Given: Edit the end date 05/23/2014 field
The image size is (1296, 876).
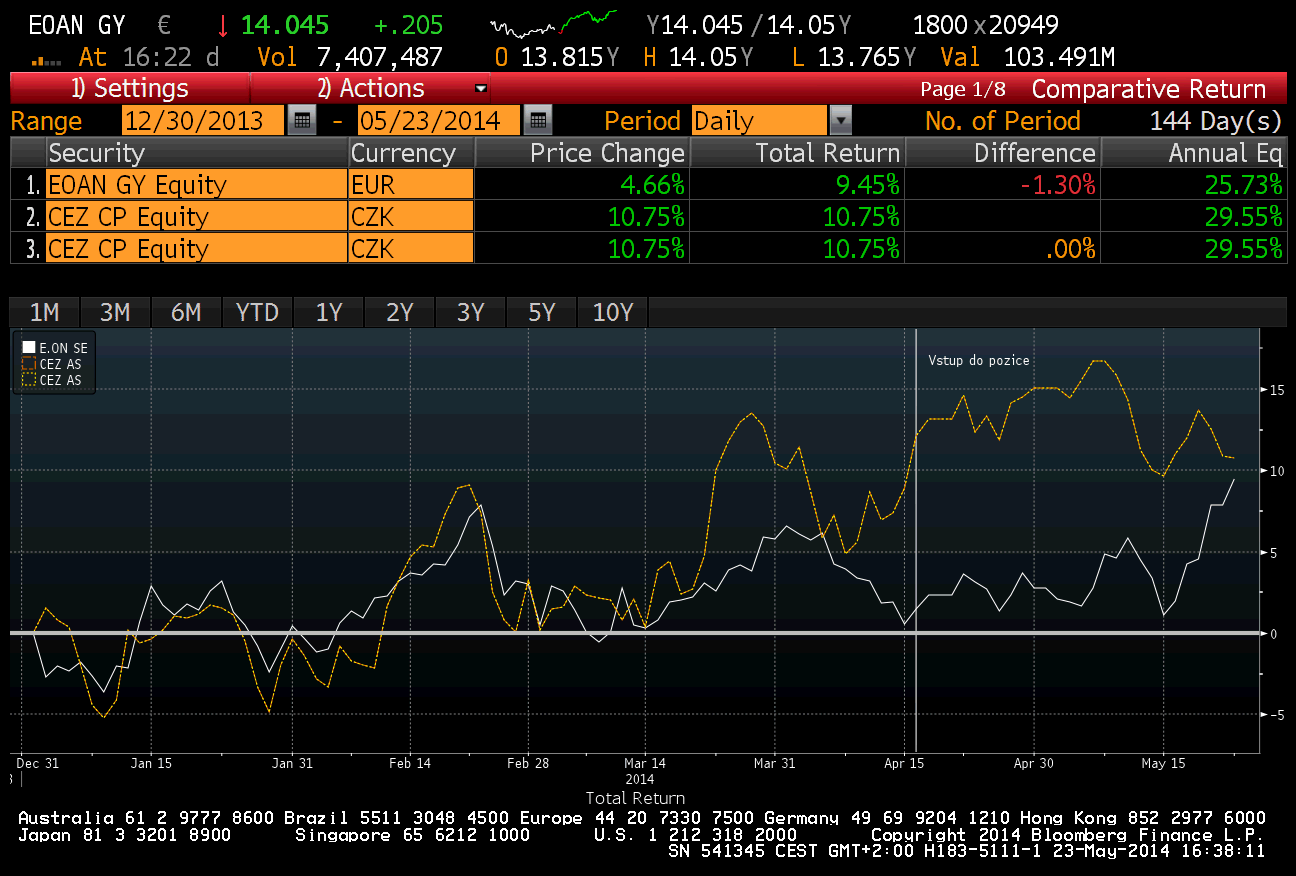Looking at the screenshot, I should [439, 121].
